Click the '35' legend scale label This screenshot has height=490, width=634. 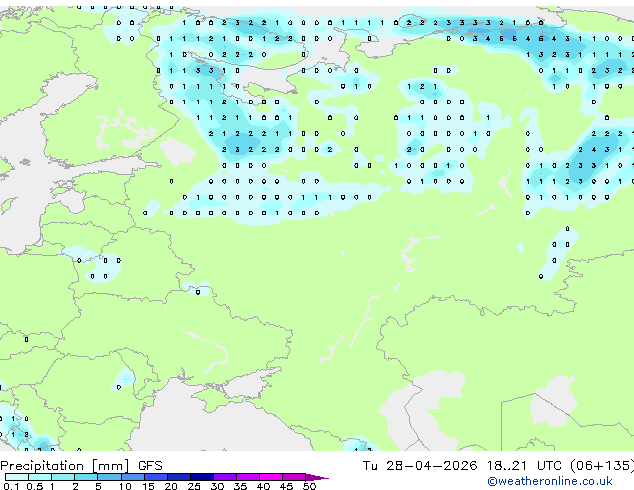(x=240, y=486)
